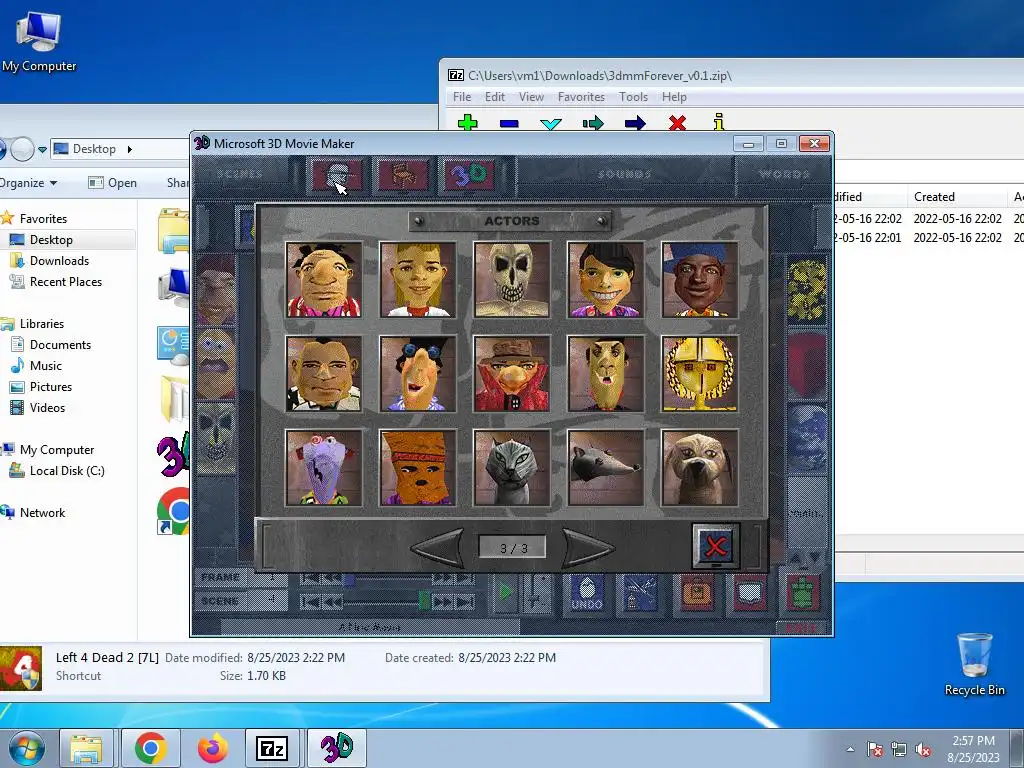This screenshot has width=1024, height=768.
Task: Select the big-nosed actor in striped shirt
Action: tap(323, 280)
